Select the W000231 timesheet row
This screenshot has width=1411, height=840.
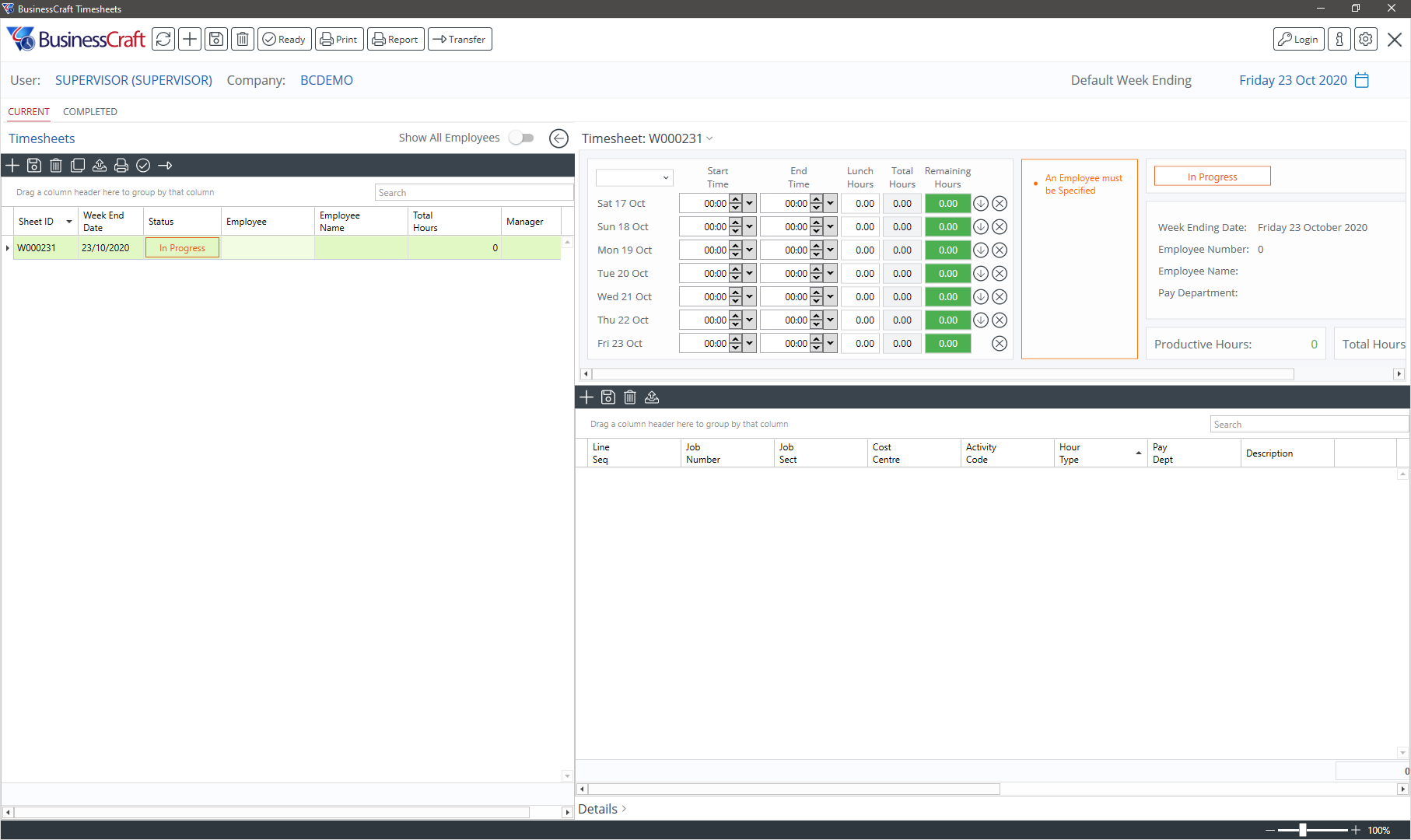[286, 248]
